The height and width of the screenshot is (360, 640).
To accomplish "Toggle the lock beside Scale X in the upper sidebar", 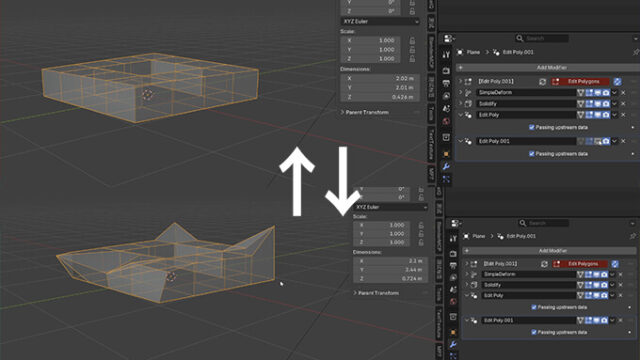I will pyautogui.click(x=412, y=40).
